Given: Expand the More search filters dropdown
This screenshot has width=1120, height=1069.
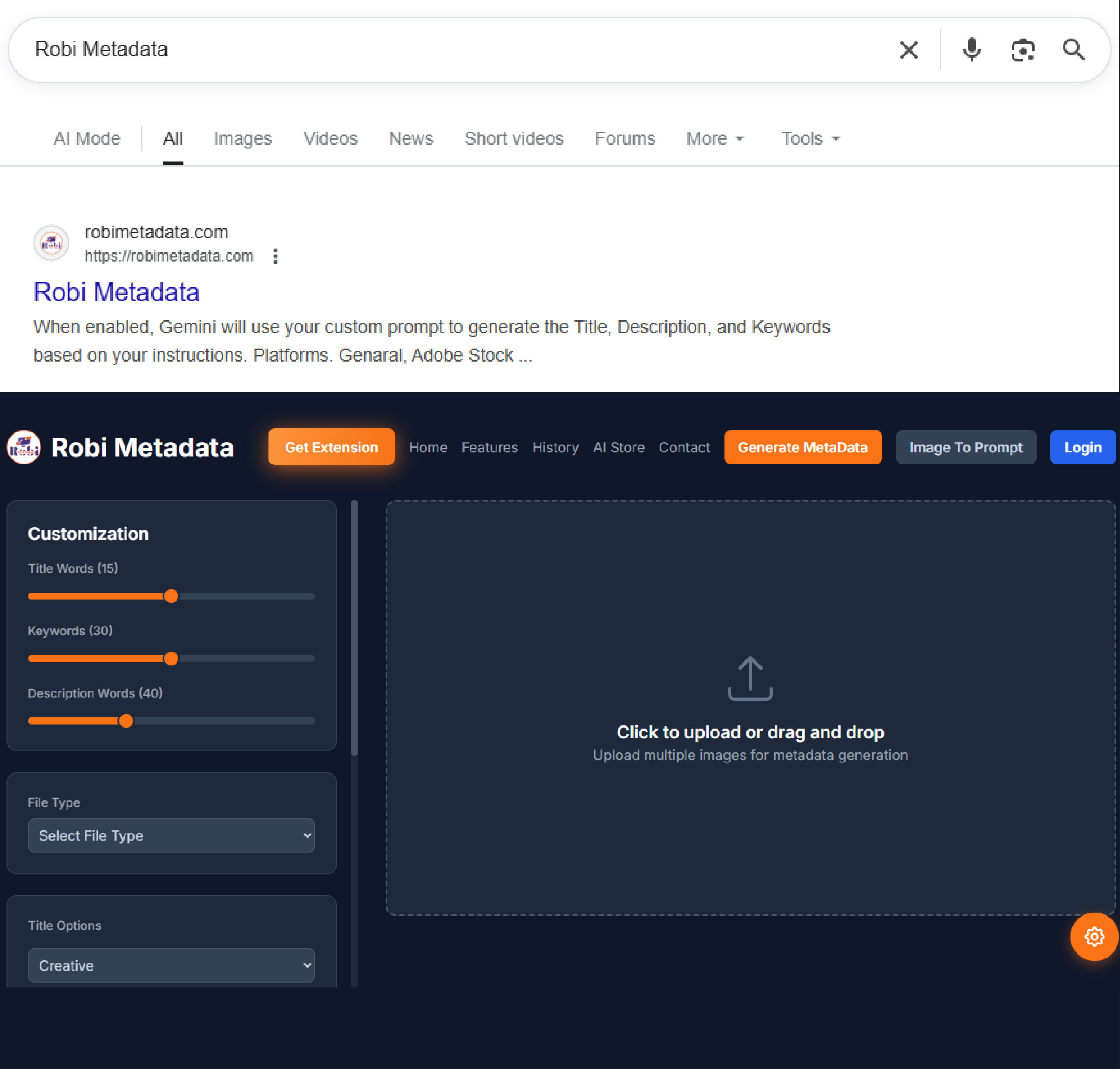Looking at the screenshot, I should click(715, 139).
